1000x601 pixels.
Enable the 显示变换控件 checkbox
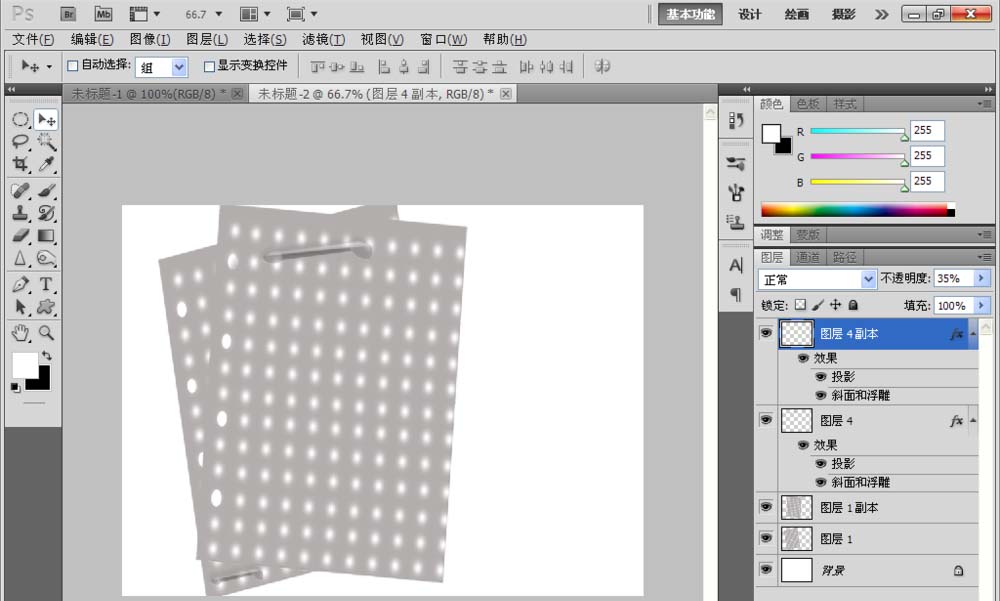209,66
